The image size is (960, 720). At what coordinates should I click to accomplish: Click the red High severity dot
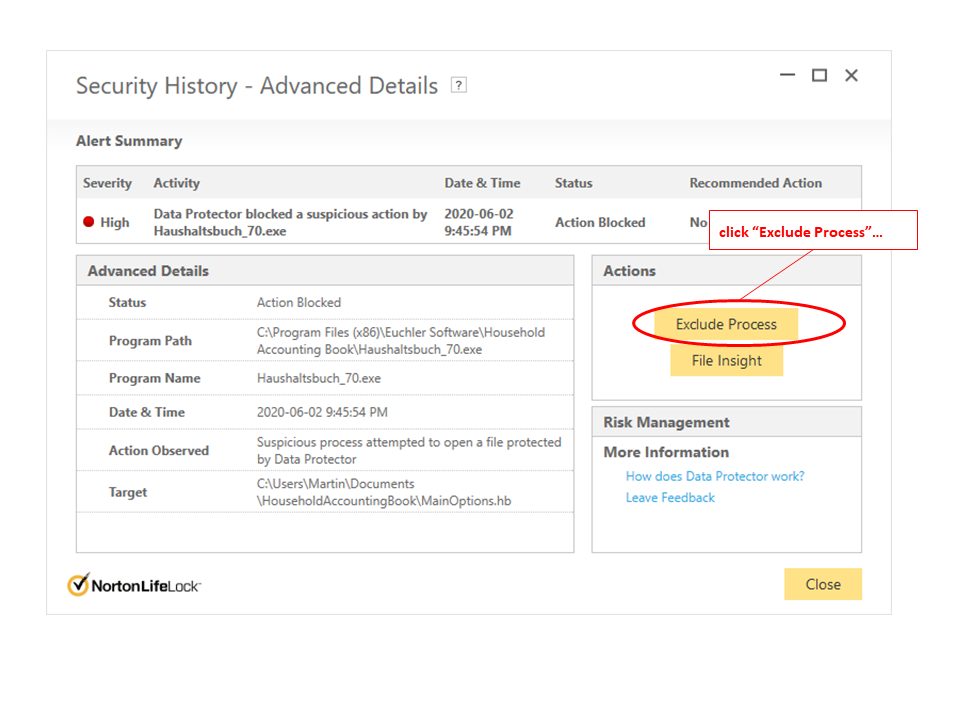coord(89,222)
